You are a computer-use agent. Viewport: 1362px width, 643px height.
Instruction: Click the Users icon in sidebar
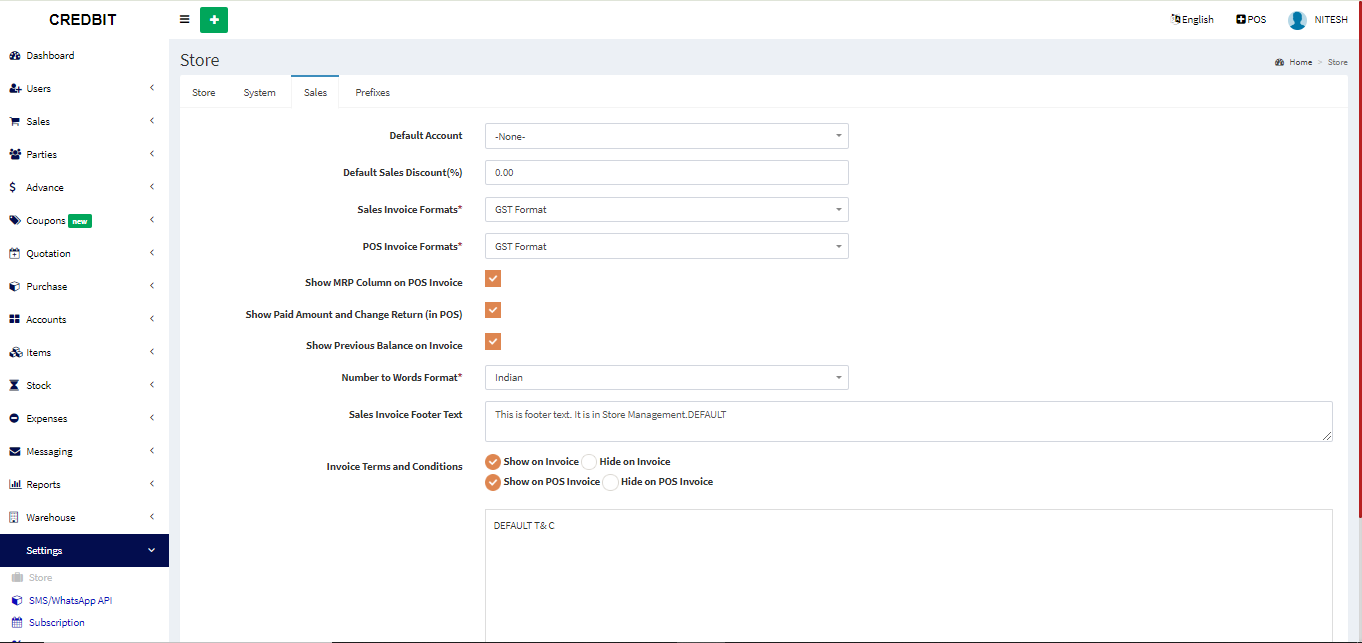15,89
